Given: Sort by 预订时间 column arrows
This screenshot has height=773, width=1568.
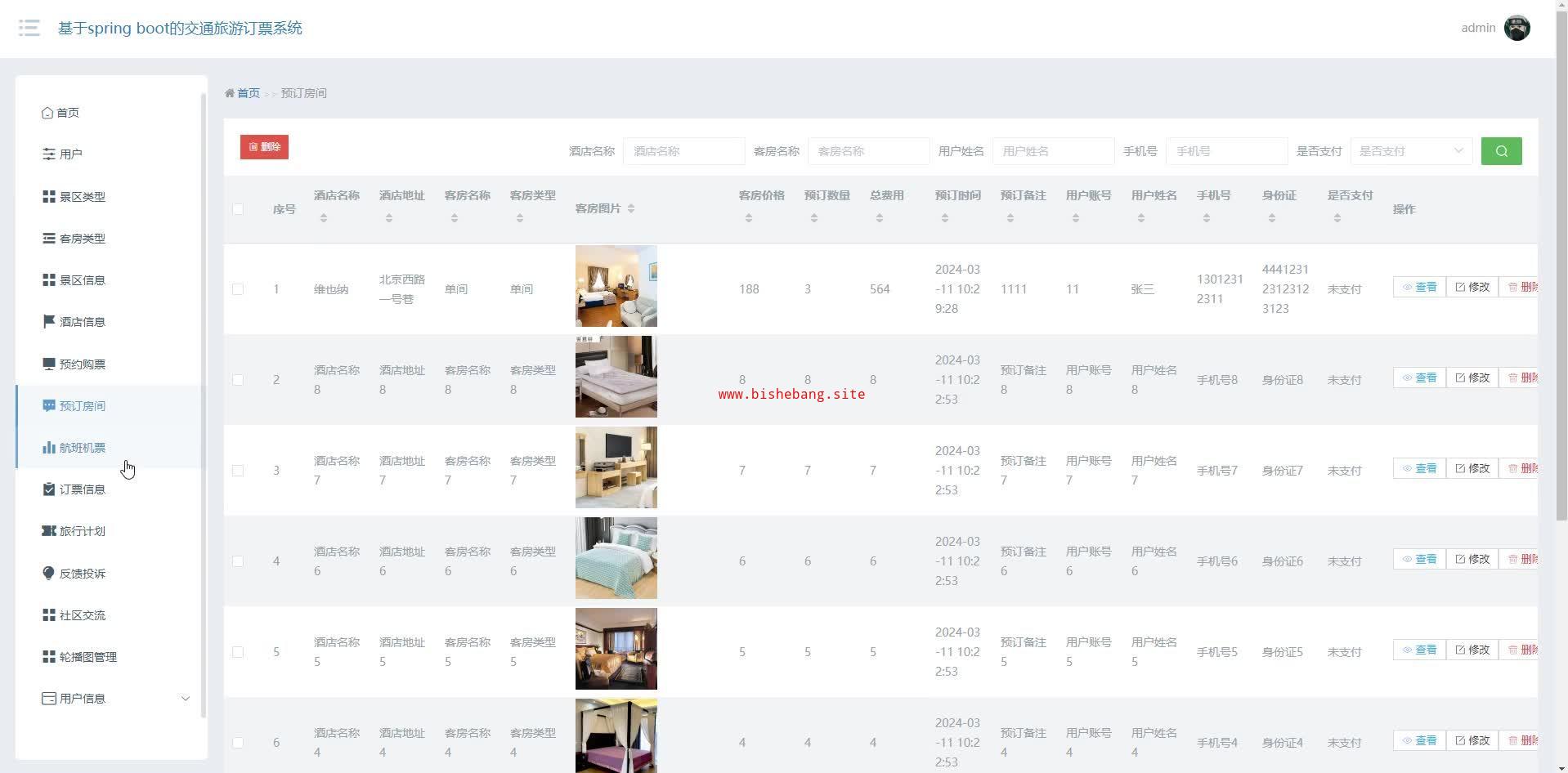Looking at the screenshot, I should 945,218.
